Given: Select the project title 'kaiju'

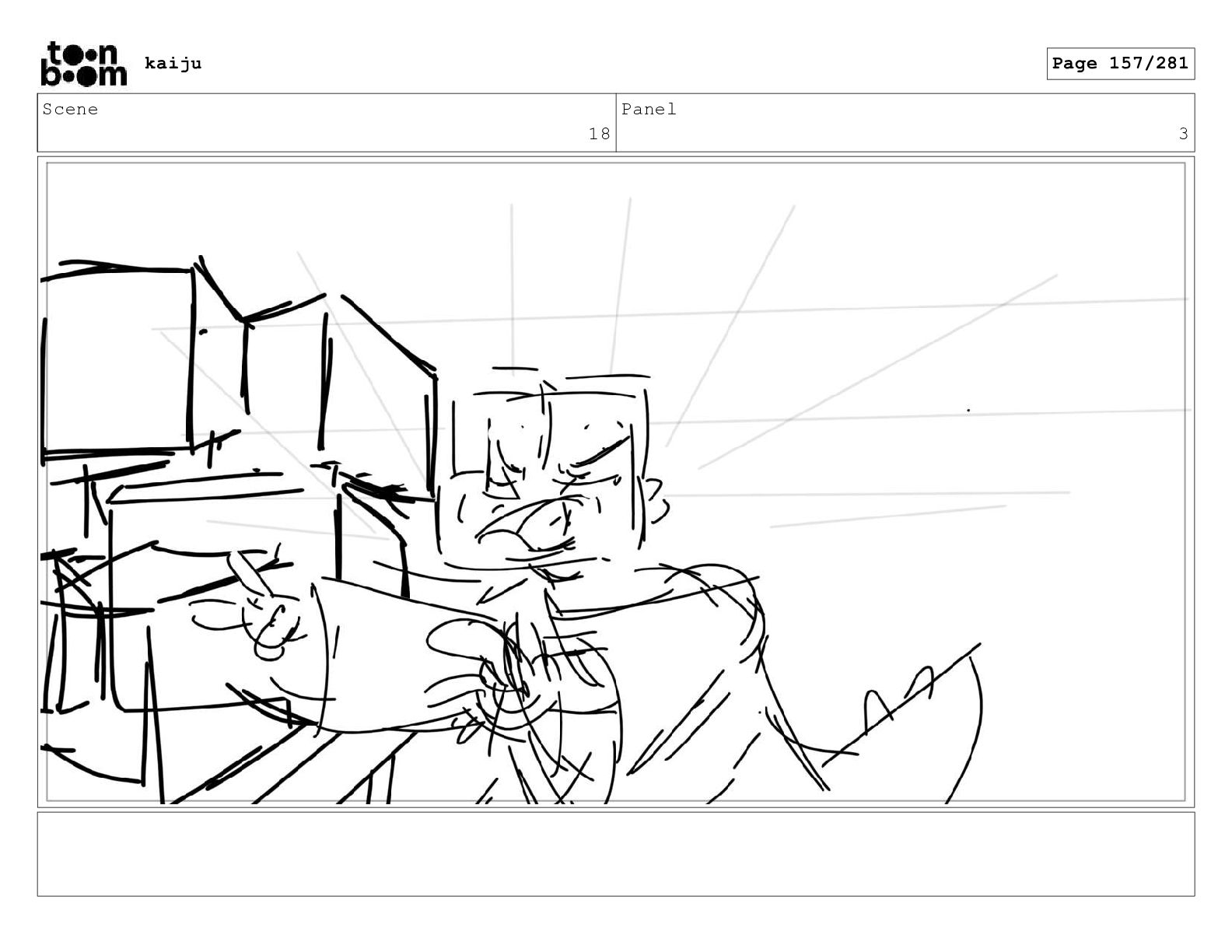Looking at the screenshot, I should coord(173,63).
